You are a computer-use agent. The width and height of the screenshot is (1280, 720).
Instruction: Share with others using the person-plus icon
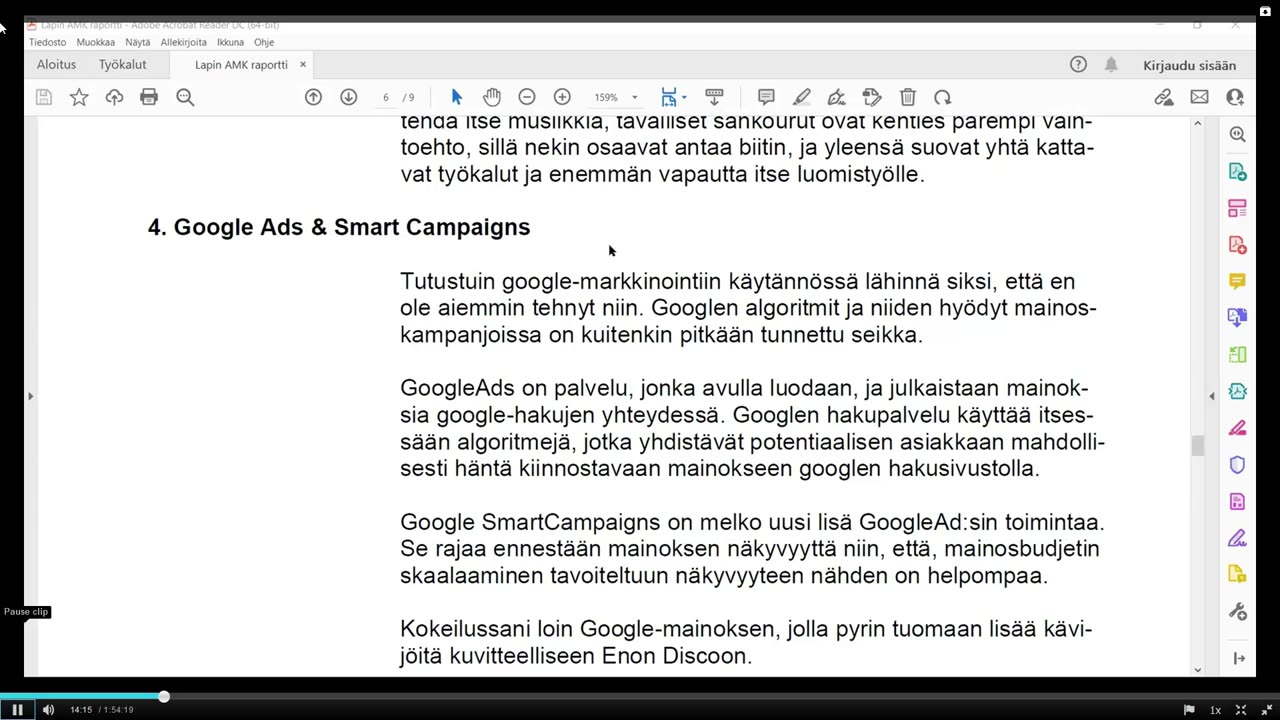1235,97
